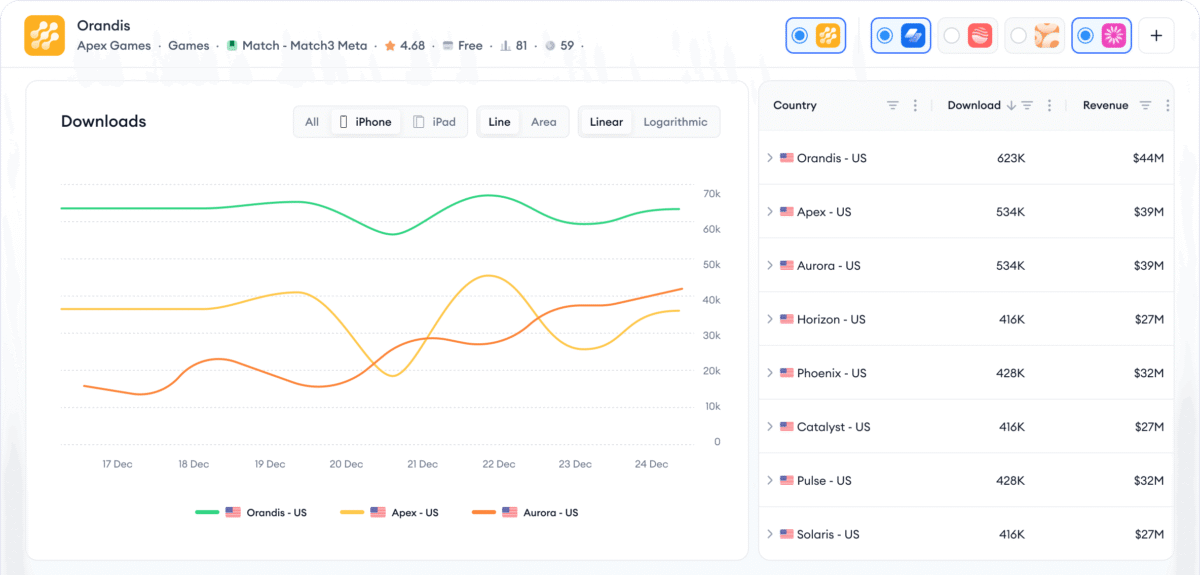Switch scale to Logarithmic
Viewport: 1200px width, 575px height.
675,122
